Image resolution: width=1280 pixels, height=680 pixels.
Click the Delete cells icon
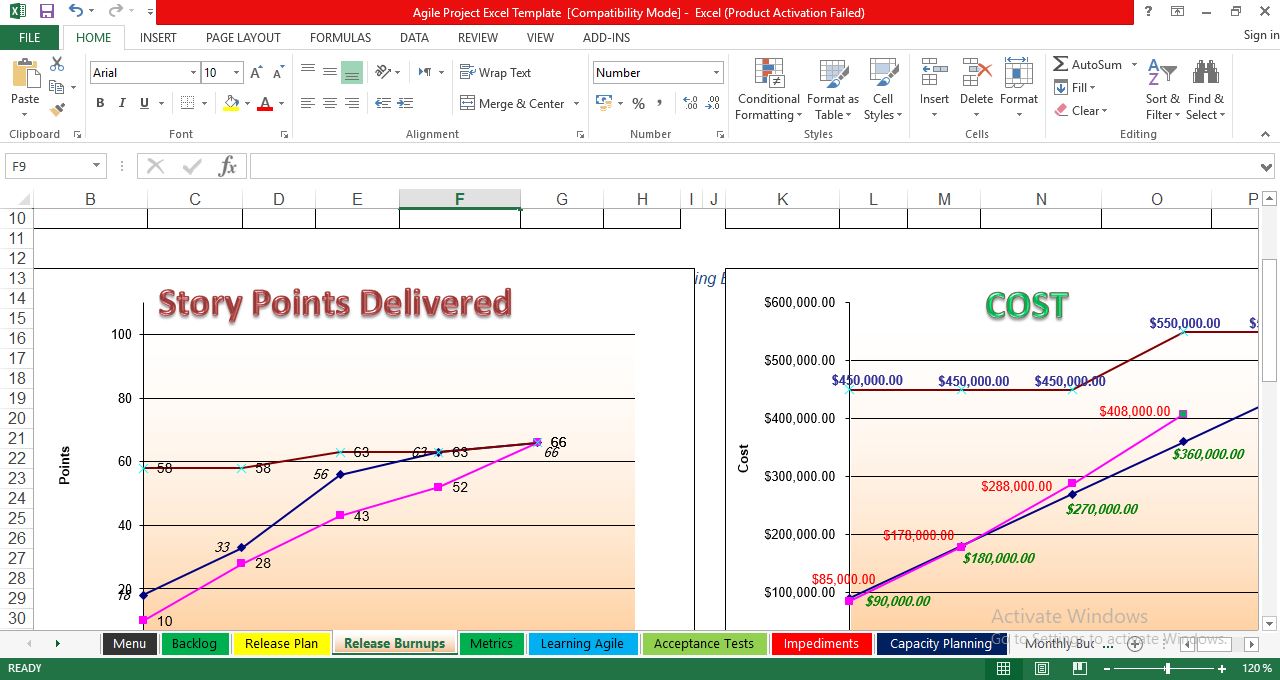coord(976,73)
